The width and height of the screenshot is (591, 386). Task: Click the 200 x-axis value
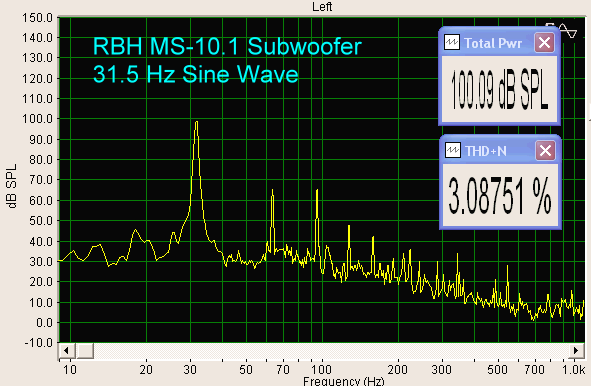click(x=398, y=369)
